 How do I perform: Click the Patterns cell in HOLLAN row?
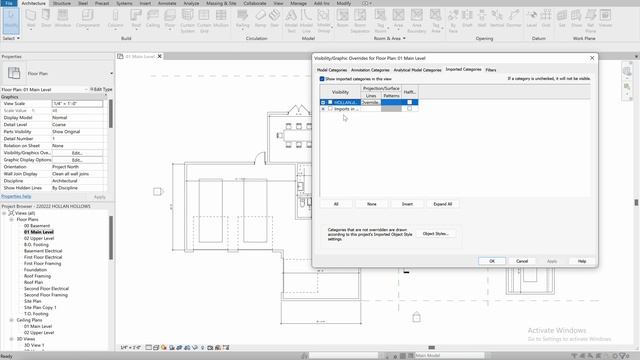[391, 102]
